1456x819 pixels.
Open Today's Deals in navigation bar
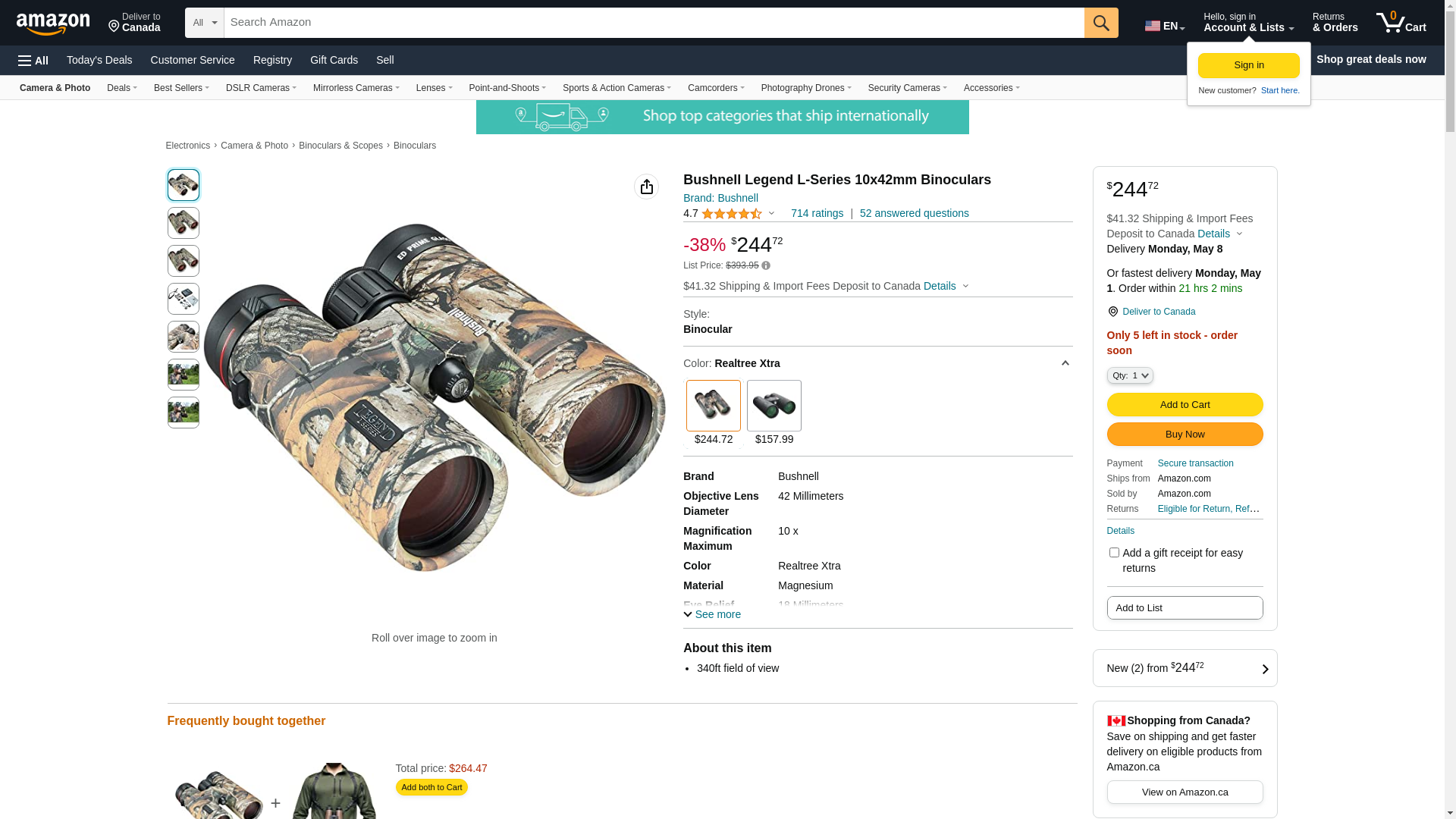pos(99,60)
